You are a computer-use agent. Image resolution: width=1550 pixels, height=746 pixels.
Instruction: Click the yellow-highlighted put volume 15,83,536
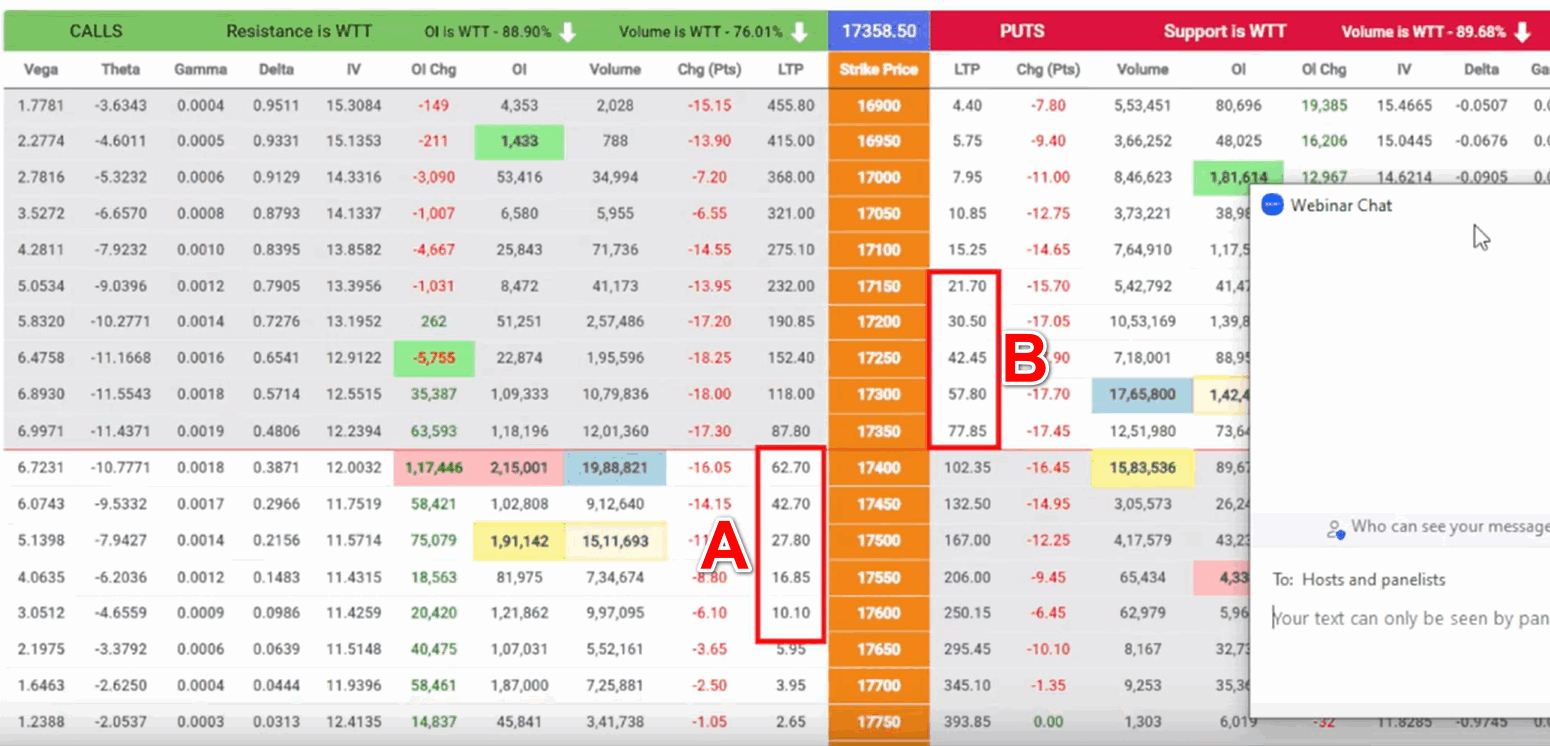(1143, 467)
